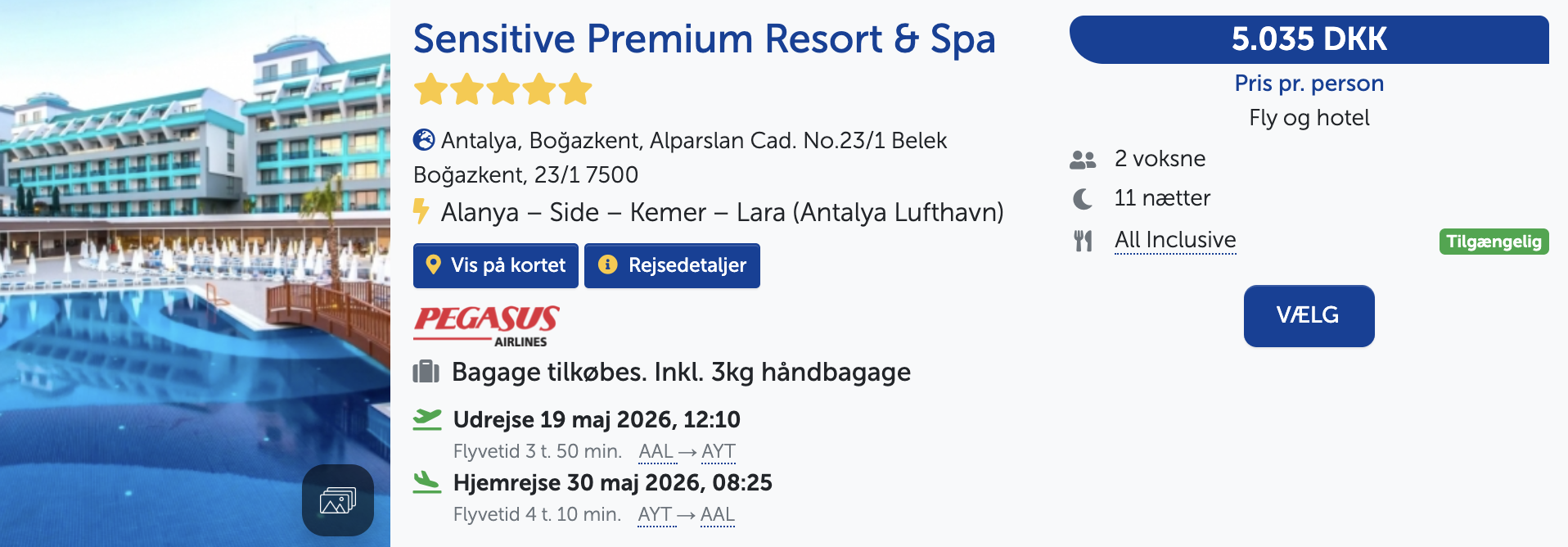Click the green Tilgængelig availability badge

1493,242
